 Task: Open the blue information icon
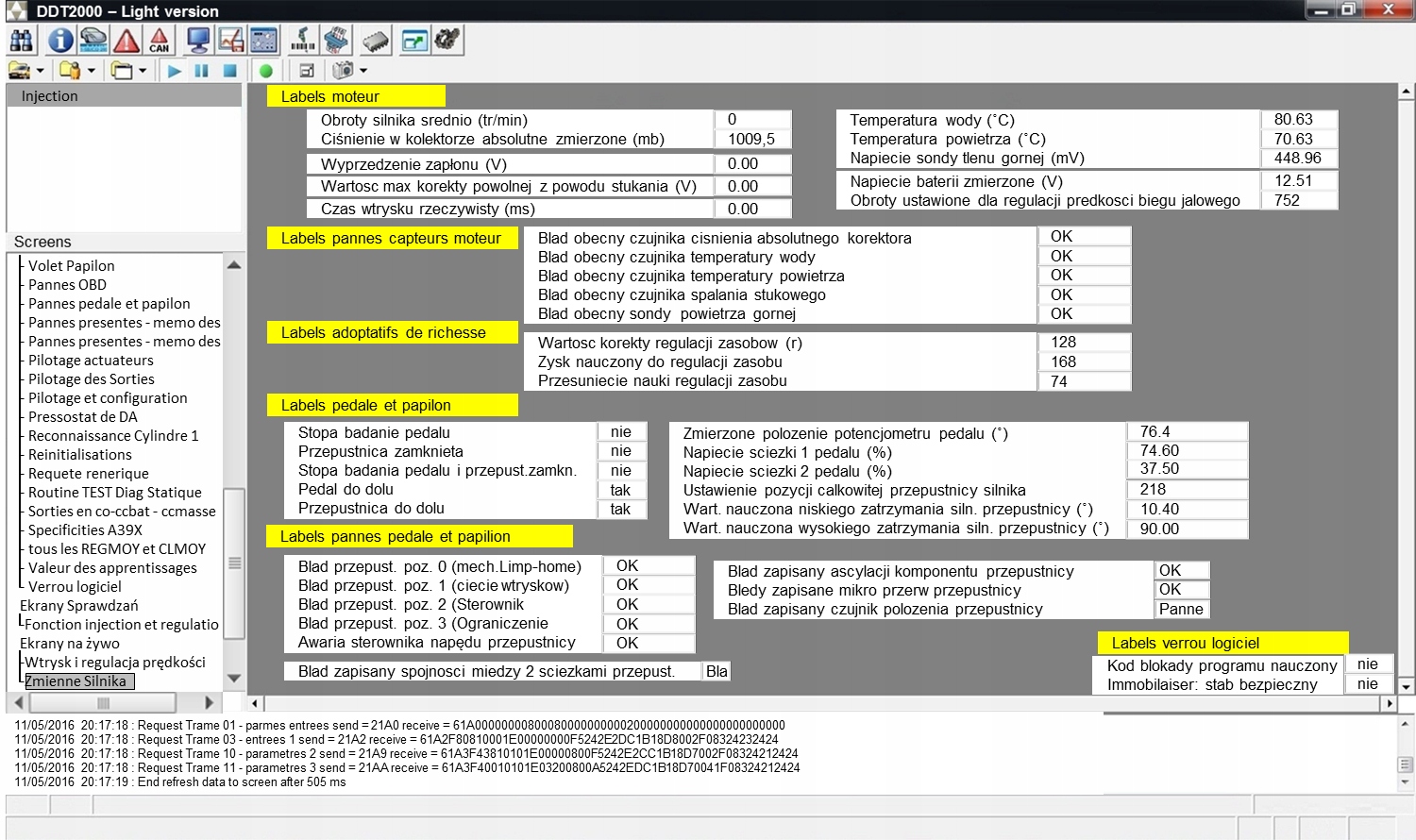click(x=60, y=41)
